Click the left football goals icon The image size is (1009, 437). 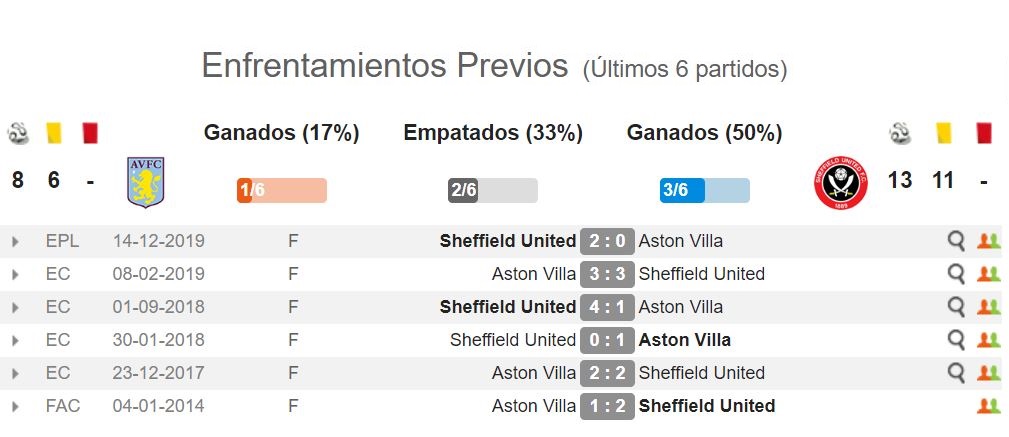(x=18, y=133)
